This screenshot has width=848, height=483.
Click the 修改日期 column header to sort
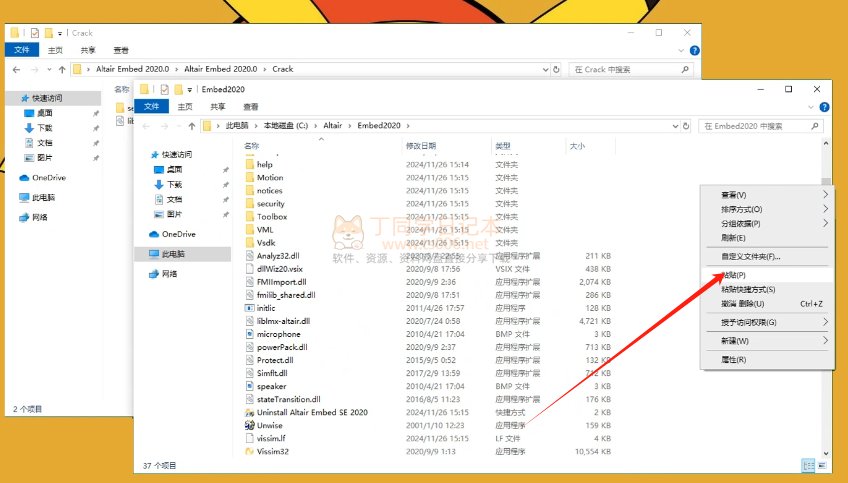point(421,146)
